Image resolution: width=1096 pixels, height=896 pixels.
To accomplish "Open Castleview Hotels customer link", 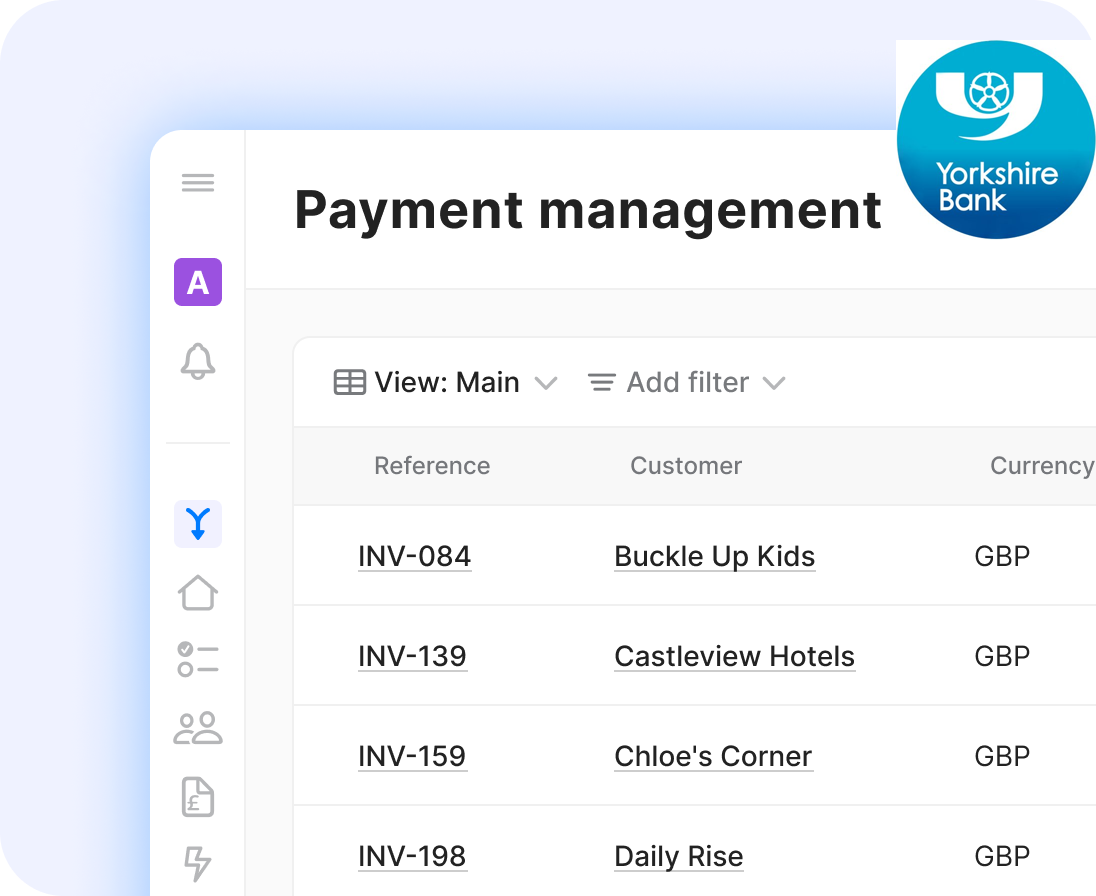I will click(734, 656).
